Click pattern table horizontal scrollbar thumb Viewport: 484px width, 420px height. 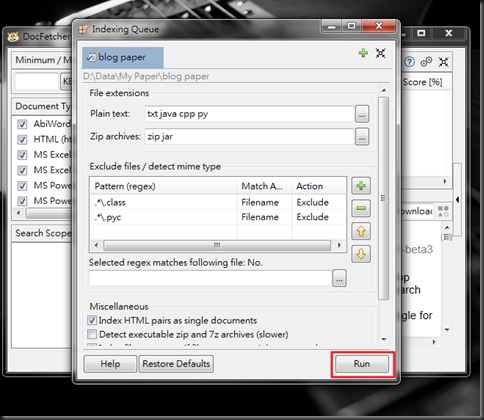pyautogui.click(x=217, y=245)
